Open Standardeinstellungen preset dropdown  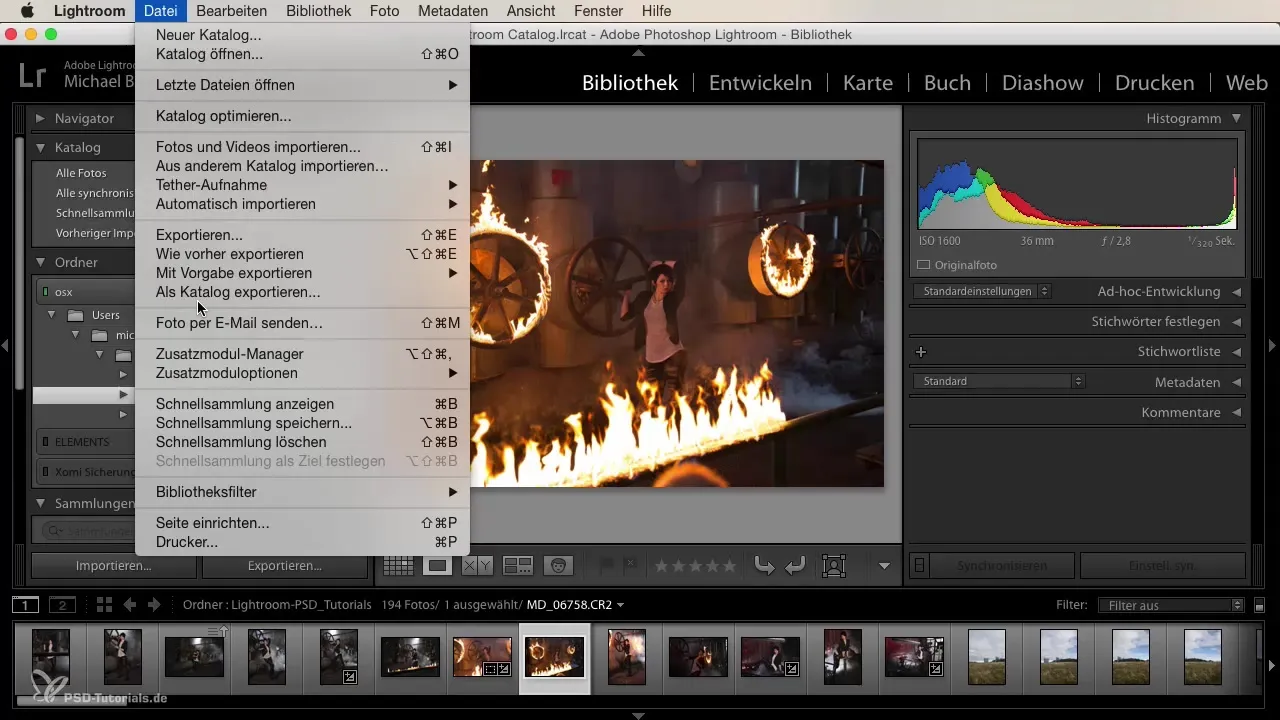point(982,292)
